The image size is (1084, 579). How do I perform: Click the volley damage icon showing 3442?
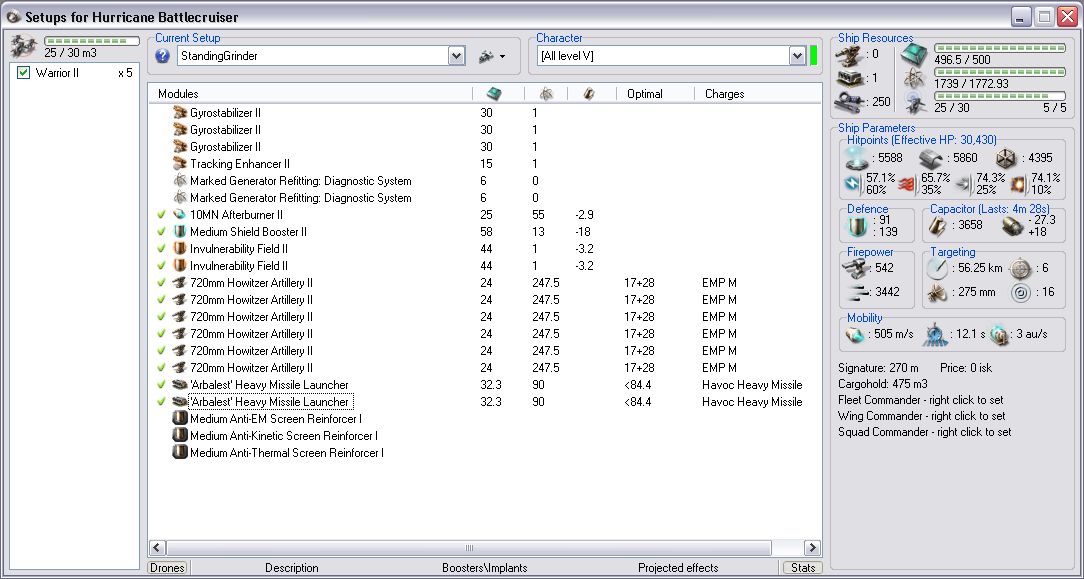click(857, 293)
